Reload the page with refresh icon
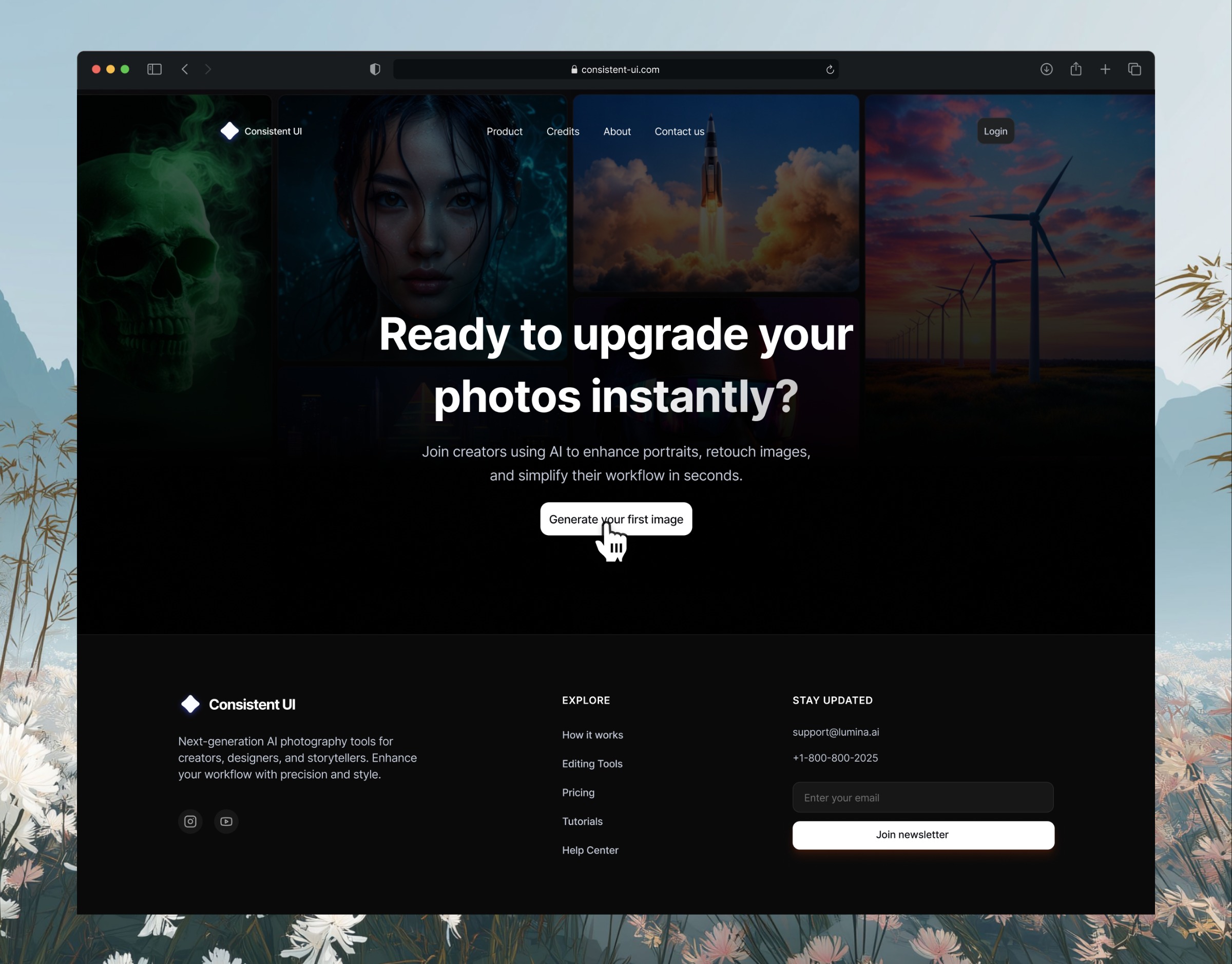 point(830,69)
